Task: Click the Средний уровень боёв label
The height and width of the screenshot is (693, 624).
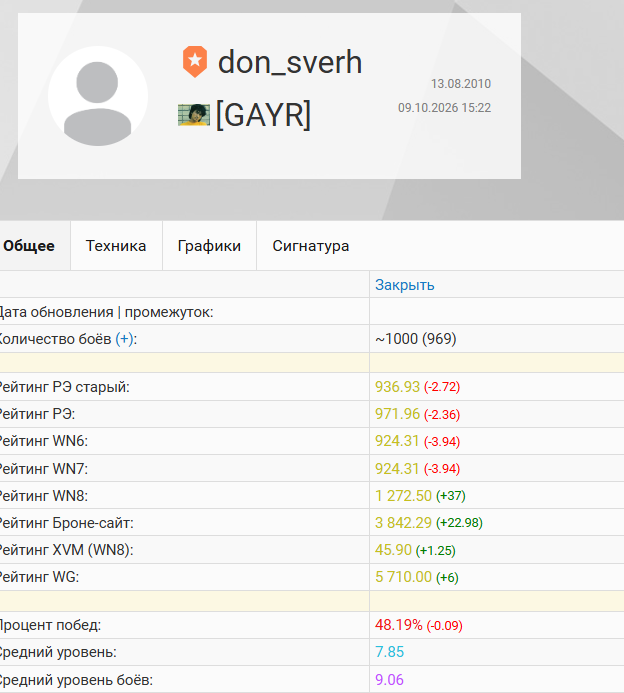Action: click(76, 680)
